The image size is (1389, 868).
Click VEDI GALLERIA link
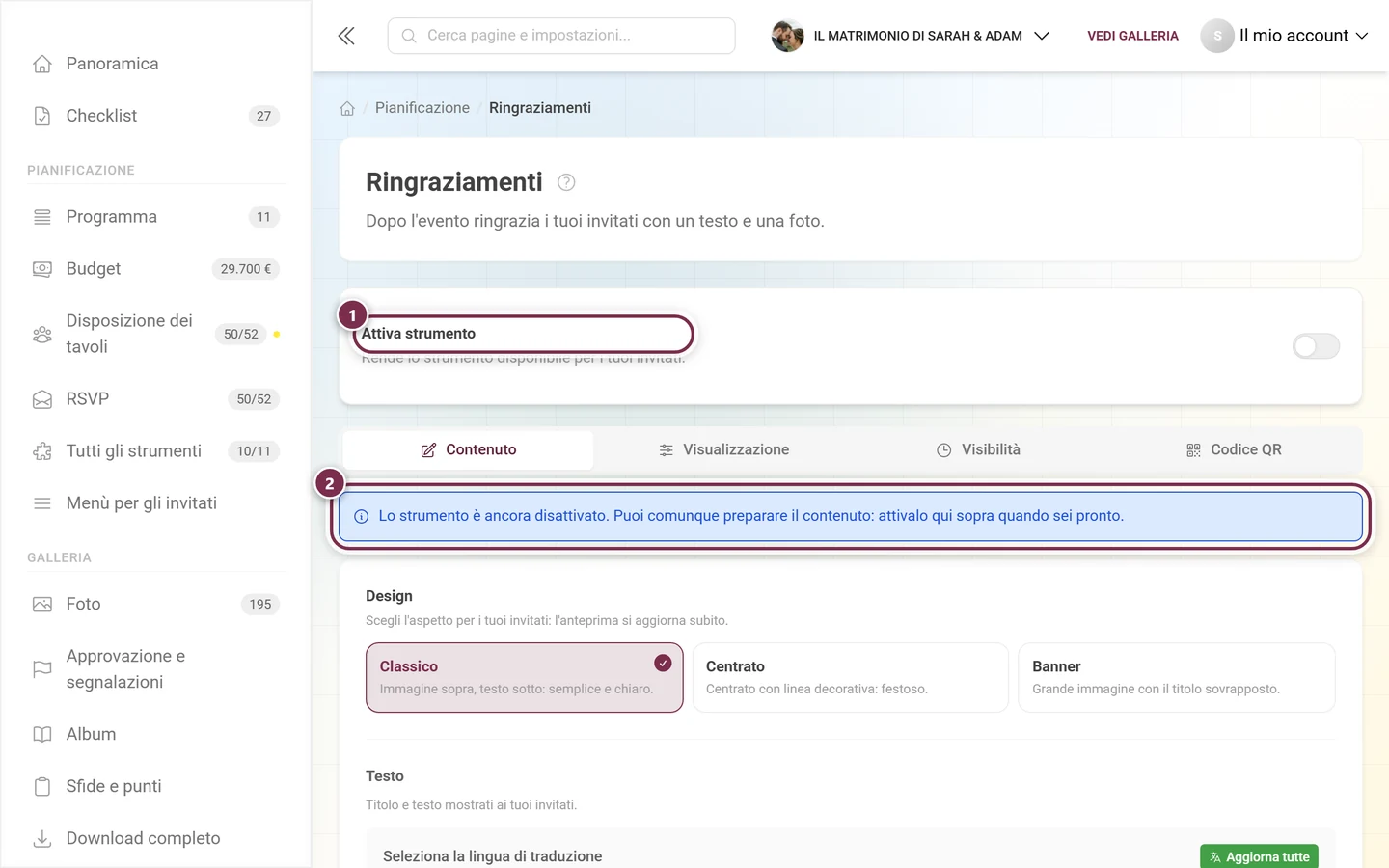pos(1132,36)
